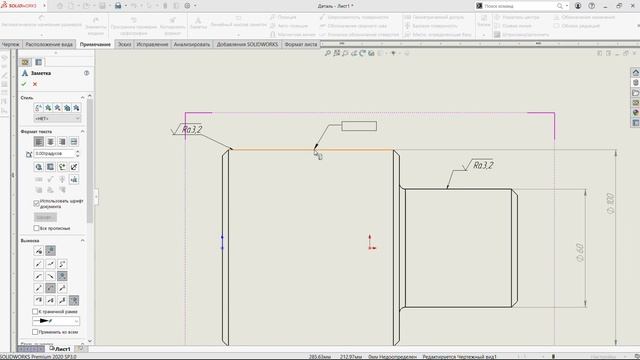Click the Лист1 sheet tab
640x360 pixels.
[x=60, y=349]
